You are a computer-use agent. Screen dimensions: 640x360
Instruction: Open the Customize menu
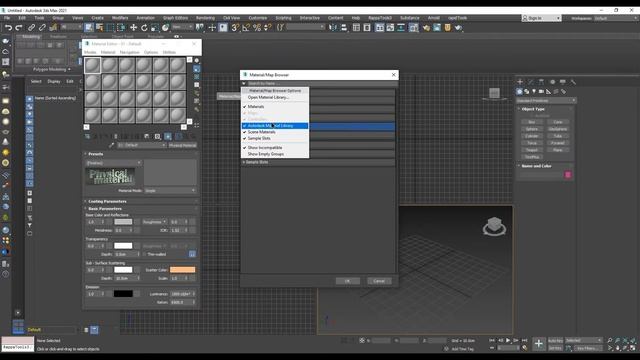point(258,18)
